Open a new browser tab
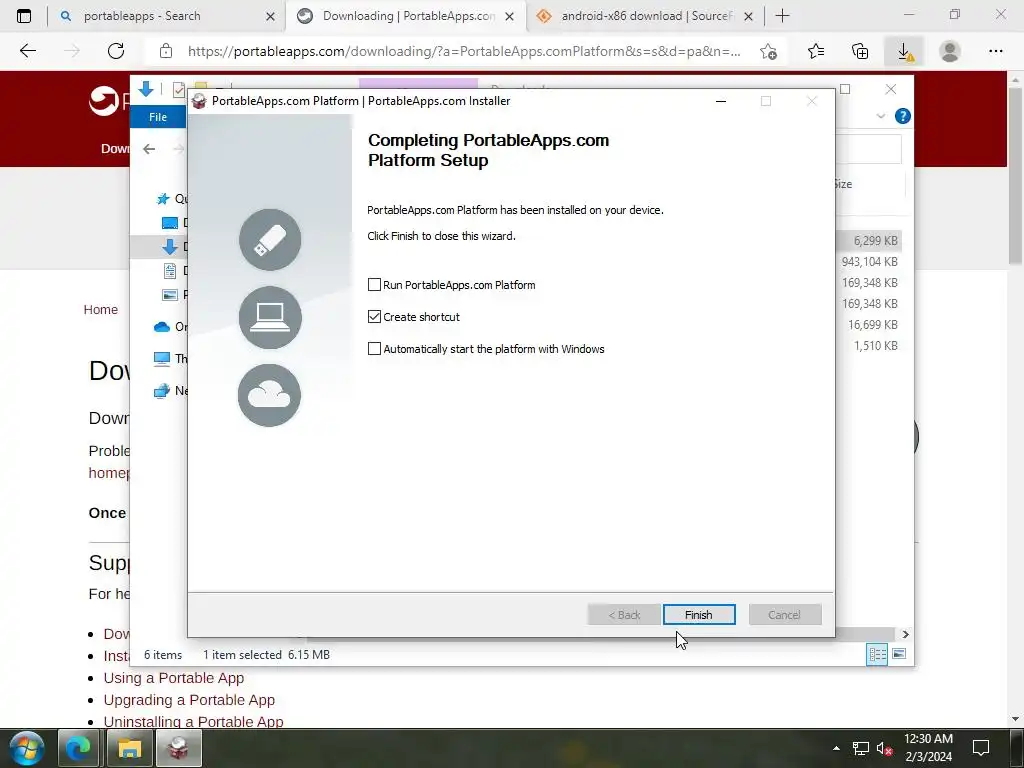The image size is (1024, 768). 782,16
